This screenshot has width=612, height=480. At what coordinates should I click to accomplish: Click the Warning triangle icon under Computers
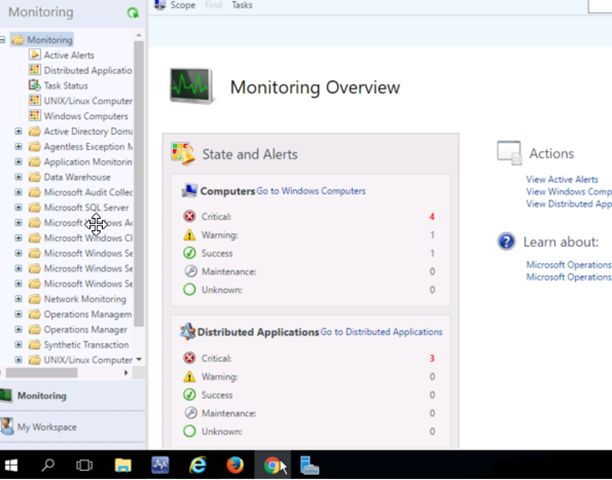pos(189,235)
